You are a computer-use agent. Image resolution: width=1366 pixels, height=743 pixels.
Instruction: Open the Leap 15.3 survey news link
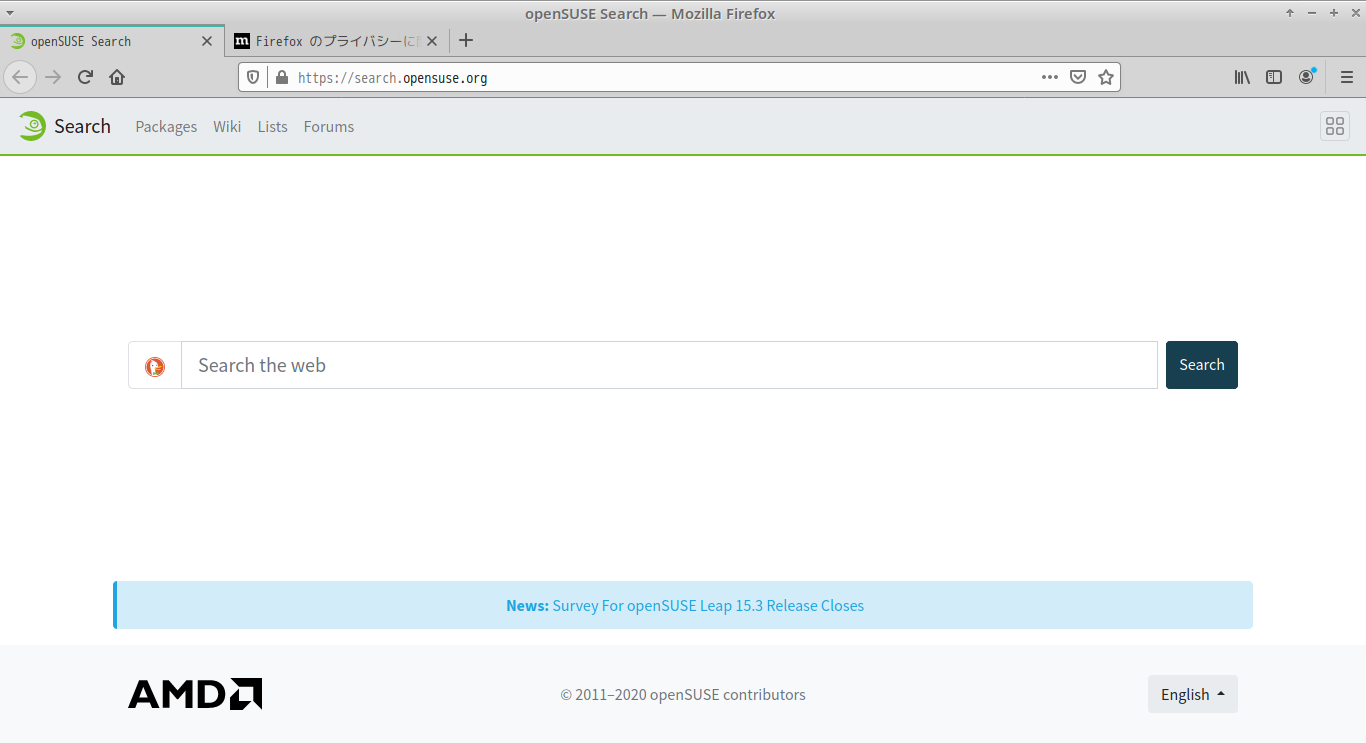pyautogui.click(x=708, y=606)
